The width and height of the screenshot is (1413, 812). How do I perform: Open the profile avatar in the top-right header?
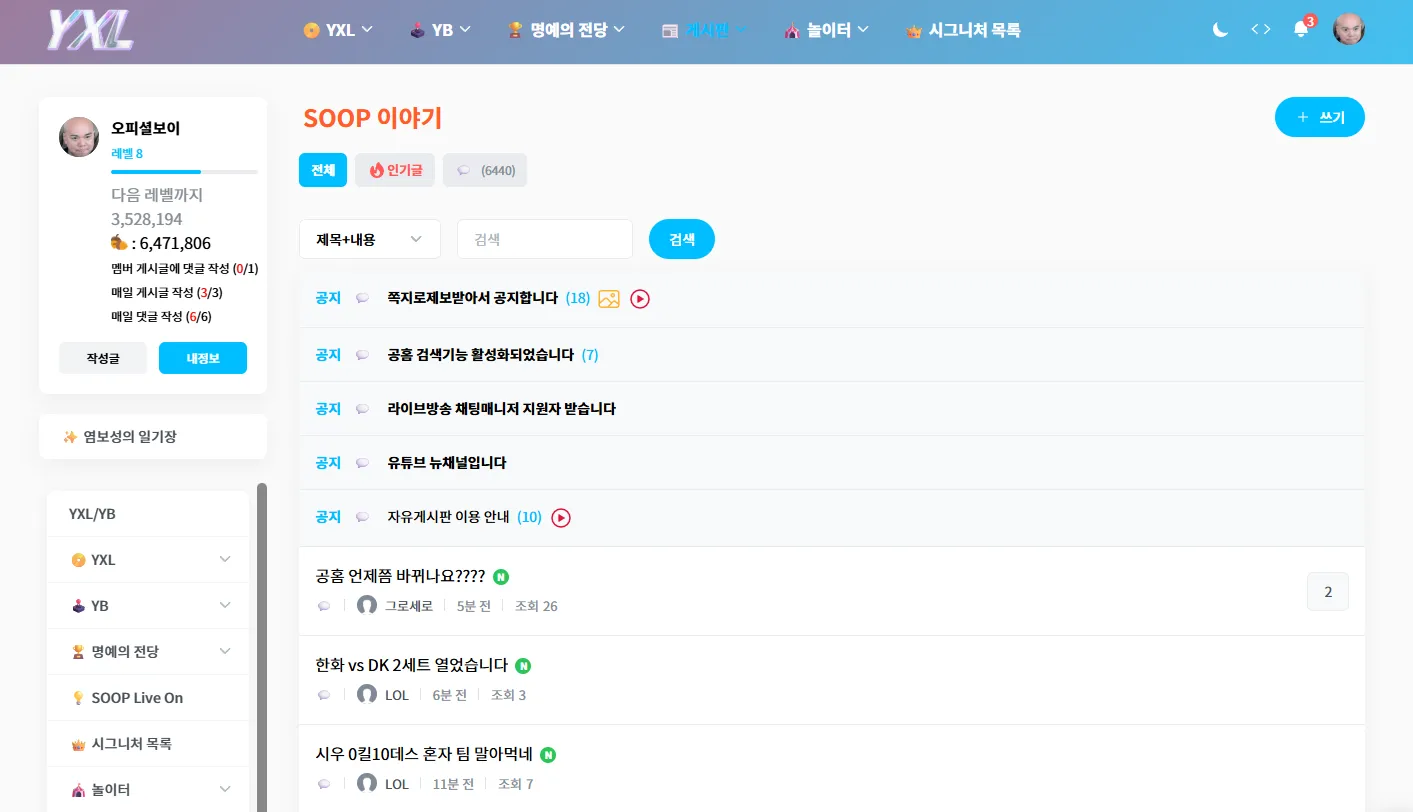point(1349,30)
